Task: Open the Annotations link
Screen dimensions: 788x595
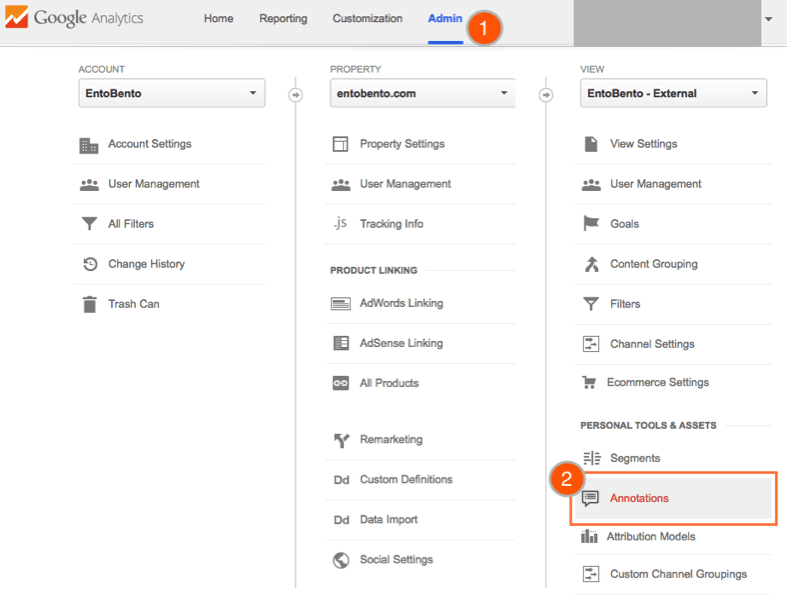Action: pyautogui.click(x=639, y=498)
